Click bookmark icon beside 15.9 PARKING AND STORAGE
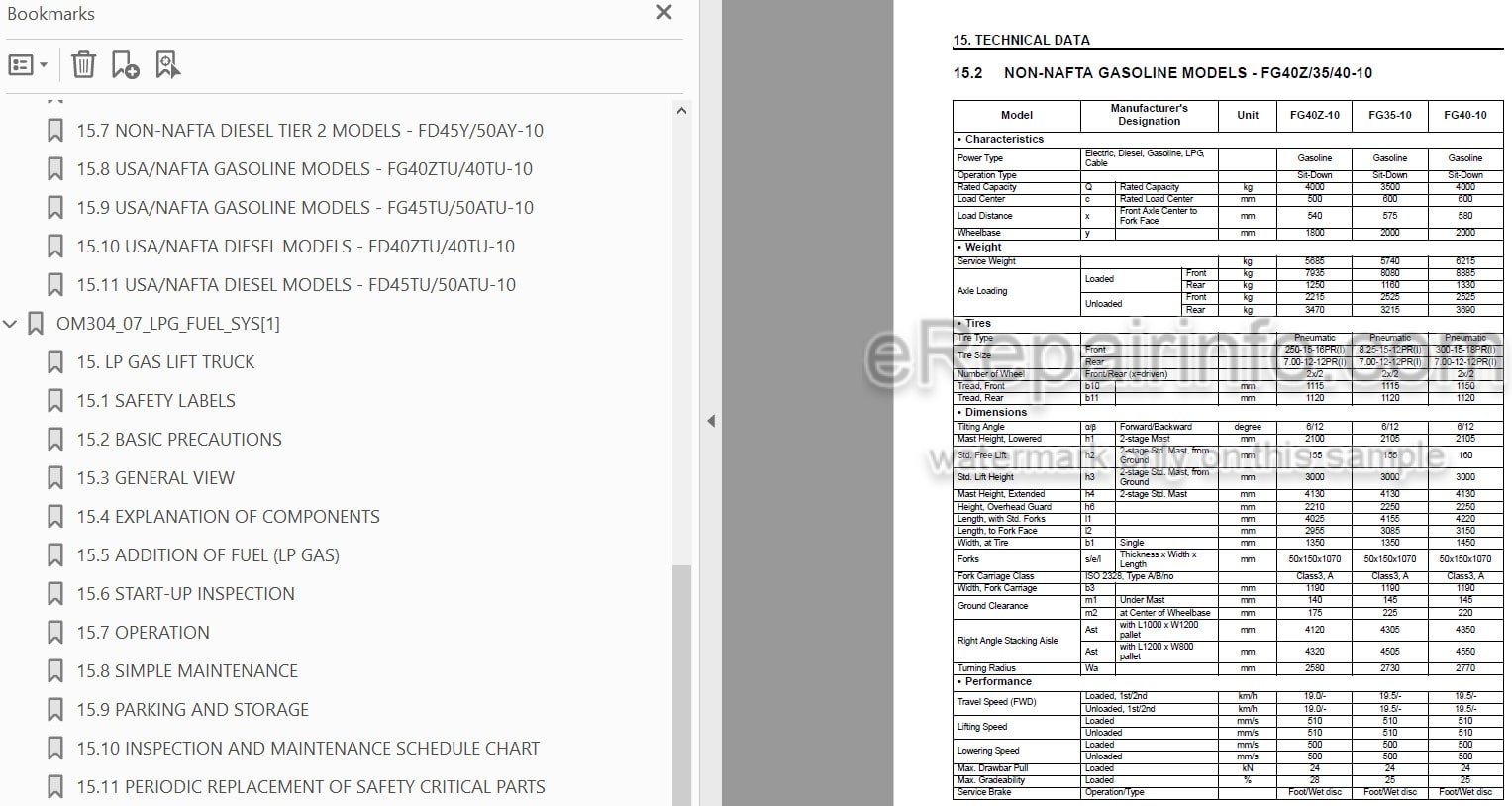This screenshot has width=1512, height=806. [55, 710]
